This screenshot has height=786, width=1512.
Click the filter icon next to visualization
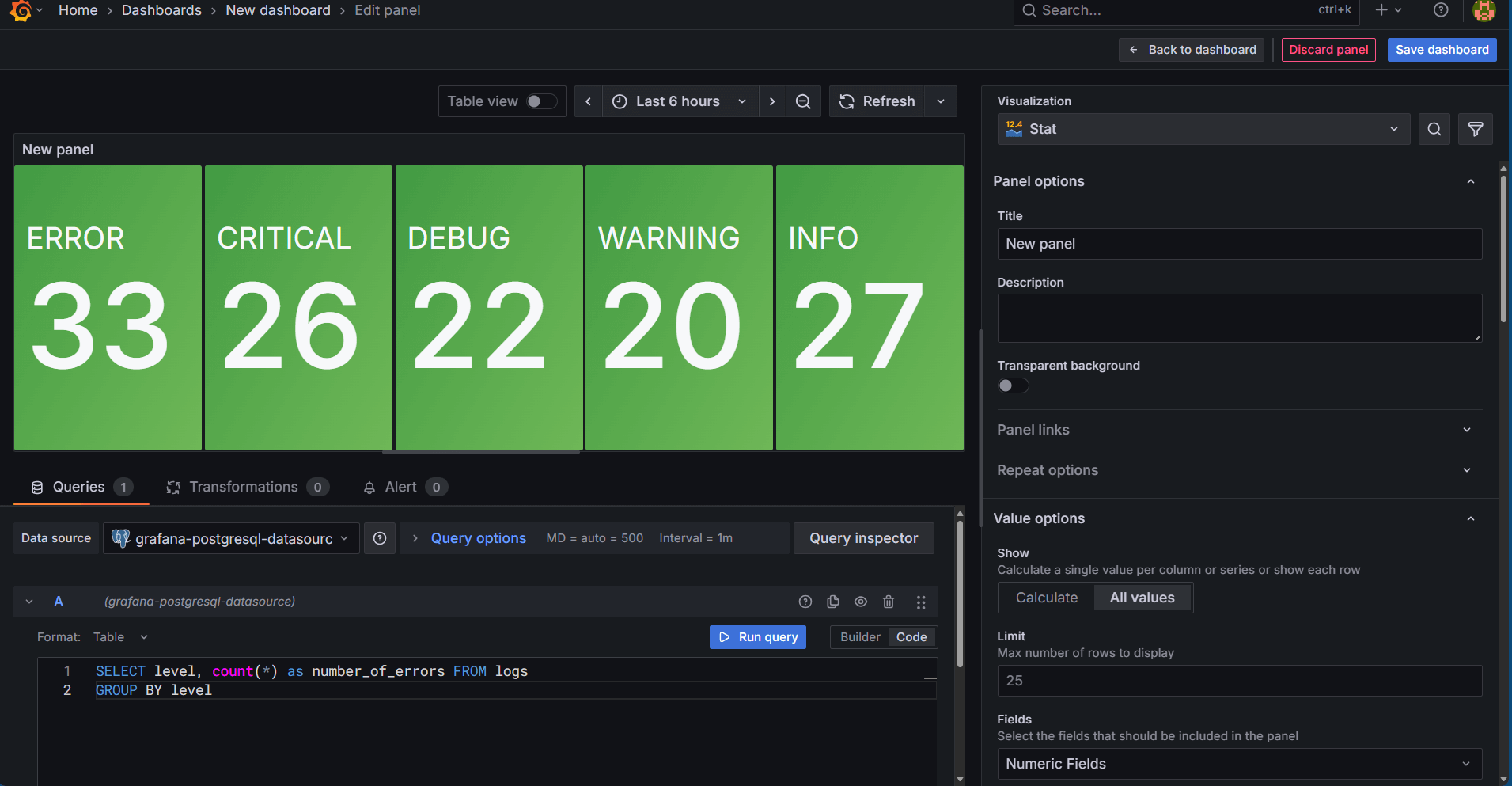(x=1476, y=129)
